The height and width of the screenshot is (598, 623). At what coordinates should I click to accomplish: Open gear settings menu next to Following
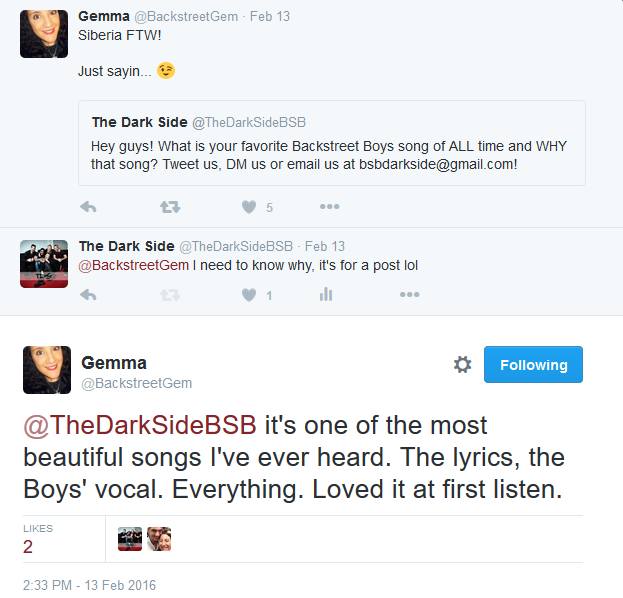pos(462,365)
